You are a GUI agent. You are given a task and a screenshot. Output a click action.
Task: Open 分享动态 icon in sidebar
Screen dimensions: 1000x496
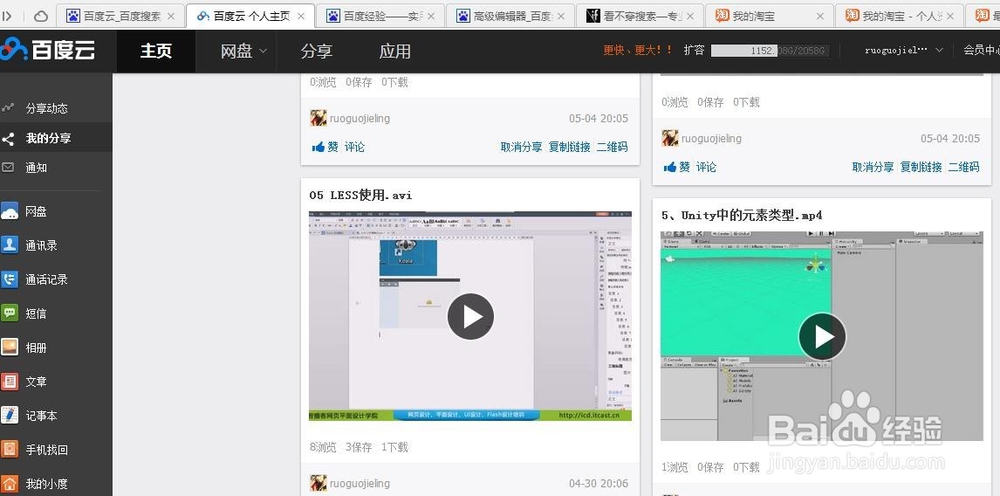pyautogui.click(x=8, y=108)
